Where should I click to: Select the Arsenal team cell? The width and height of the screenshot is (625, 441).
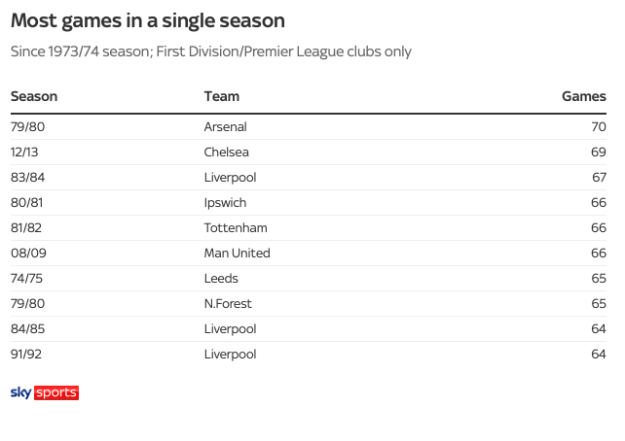(x=225, y=127)
